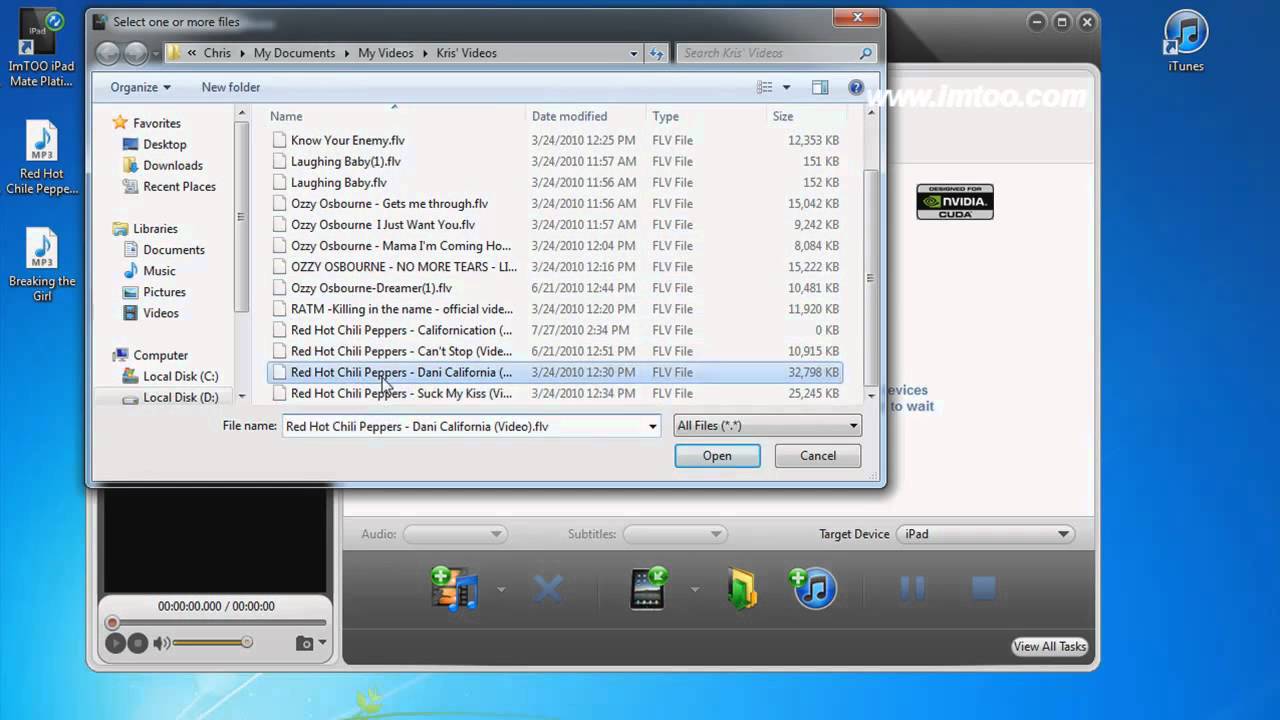The height and width of the screenshot is (720, 1280).
Task: Click the snapshot camera icon in preview
Action: (304, 643)
